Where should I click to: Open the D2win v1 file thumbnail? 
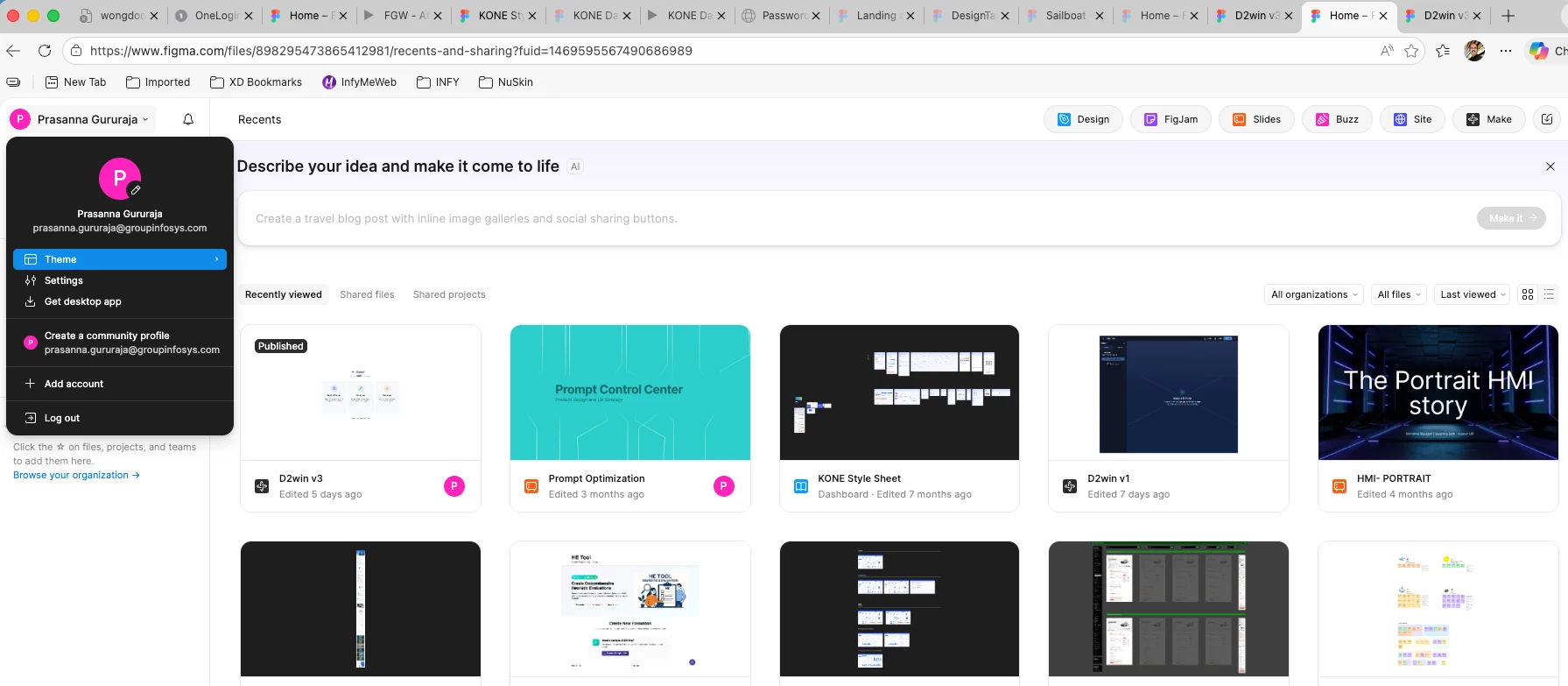pyautogui.click(x=1169, y=393)
